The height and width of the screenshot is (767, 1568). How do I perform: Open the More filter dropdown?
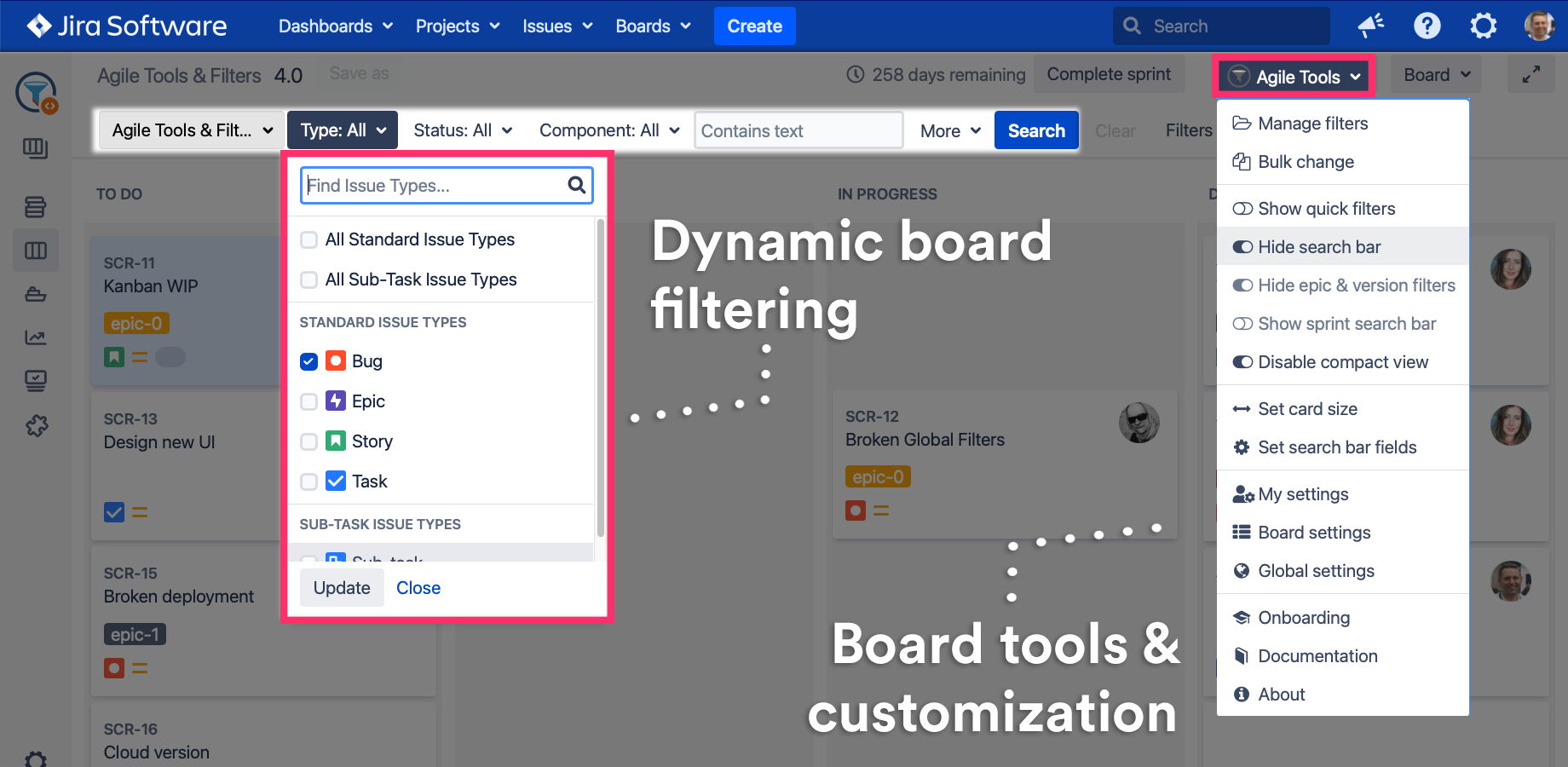click(x=949, y=131)
